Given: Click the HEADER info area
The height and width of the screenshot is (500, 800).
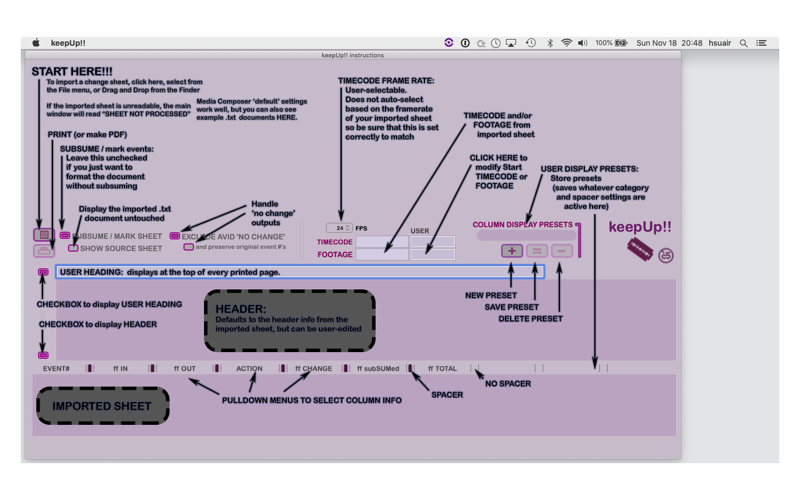Looking at the screenshot, I should point(290,320).
